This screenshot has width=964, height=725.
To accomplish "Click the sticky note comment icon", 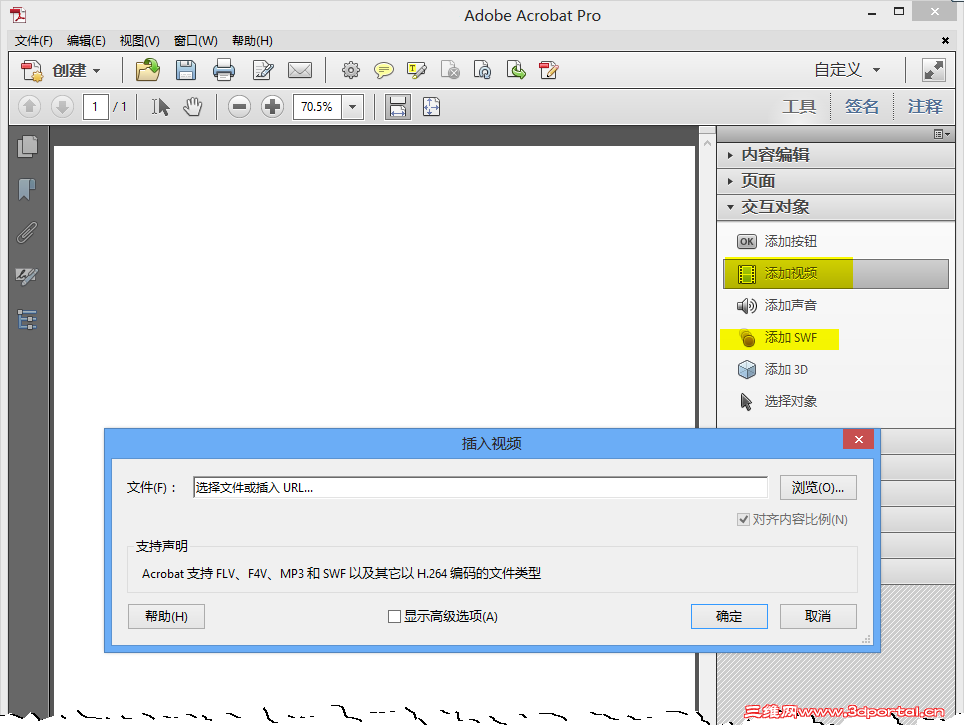I will point(384,70).
